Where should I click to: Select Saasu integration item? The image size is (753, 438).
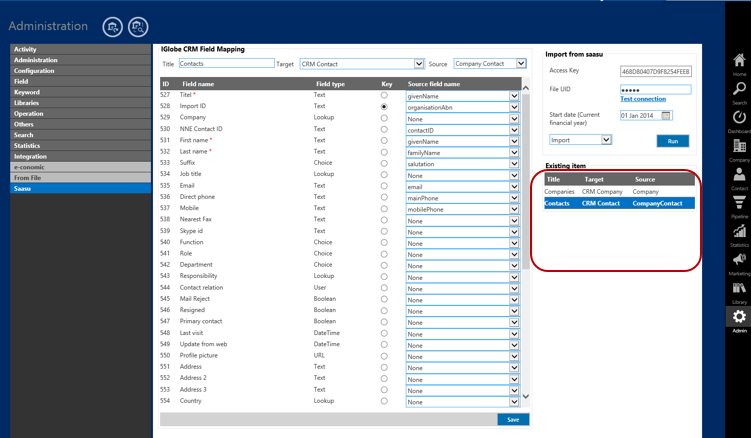click(x=80, y=189)
